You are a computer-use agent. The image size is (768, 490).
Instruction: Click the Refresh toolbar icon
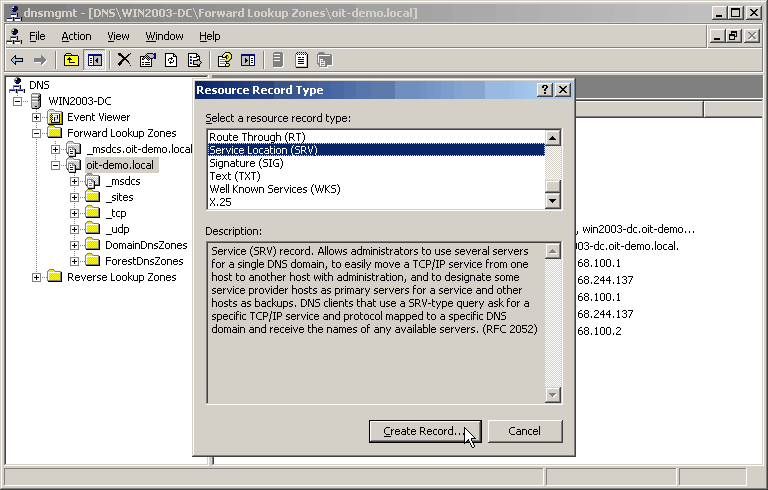tap(171, 60)
